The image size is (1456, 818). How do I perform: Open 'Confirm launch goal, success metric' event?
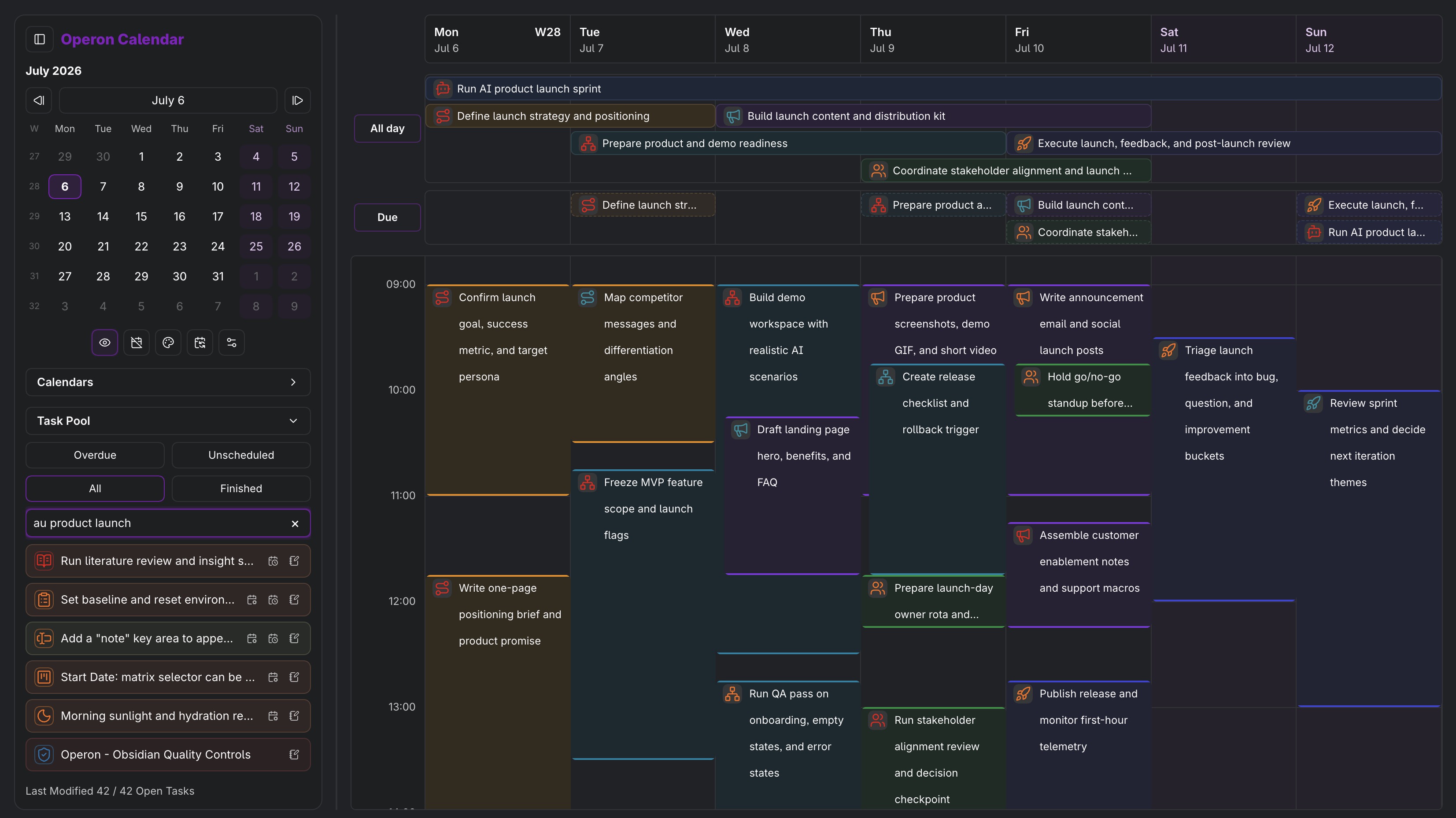pyautogui.click(x=497, y=390)
